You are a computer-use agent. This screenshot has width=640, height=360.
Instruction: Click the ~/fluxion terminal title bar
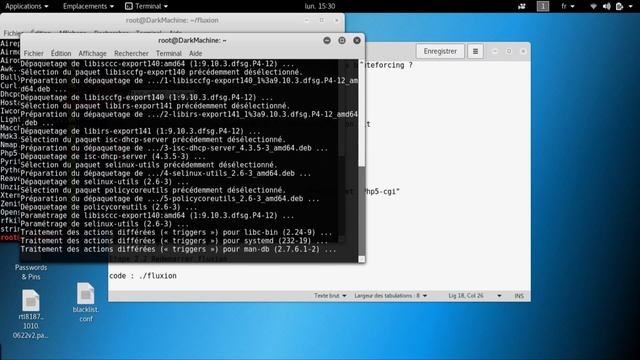(172, 20)
